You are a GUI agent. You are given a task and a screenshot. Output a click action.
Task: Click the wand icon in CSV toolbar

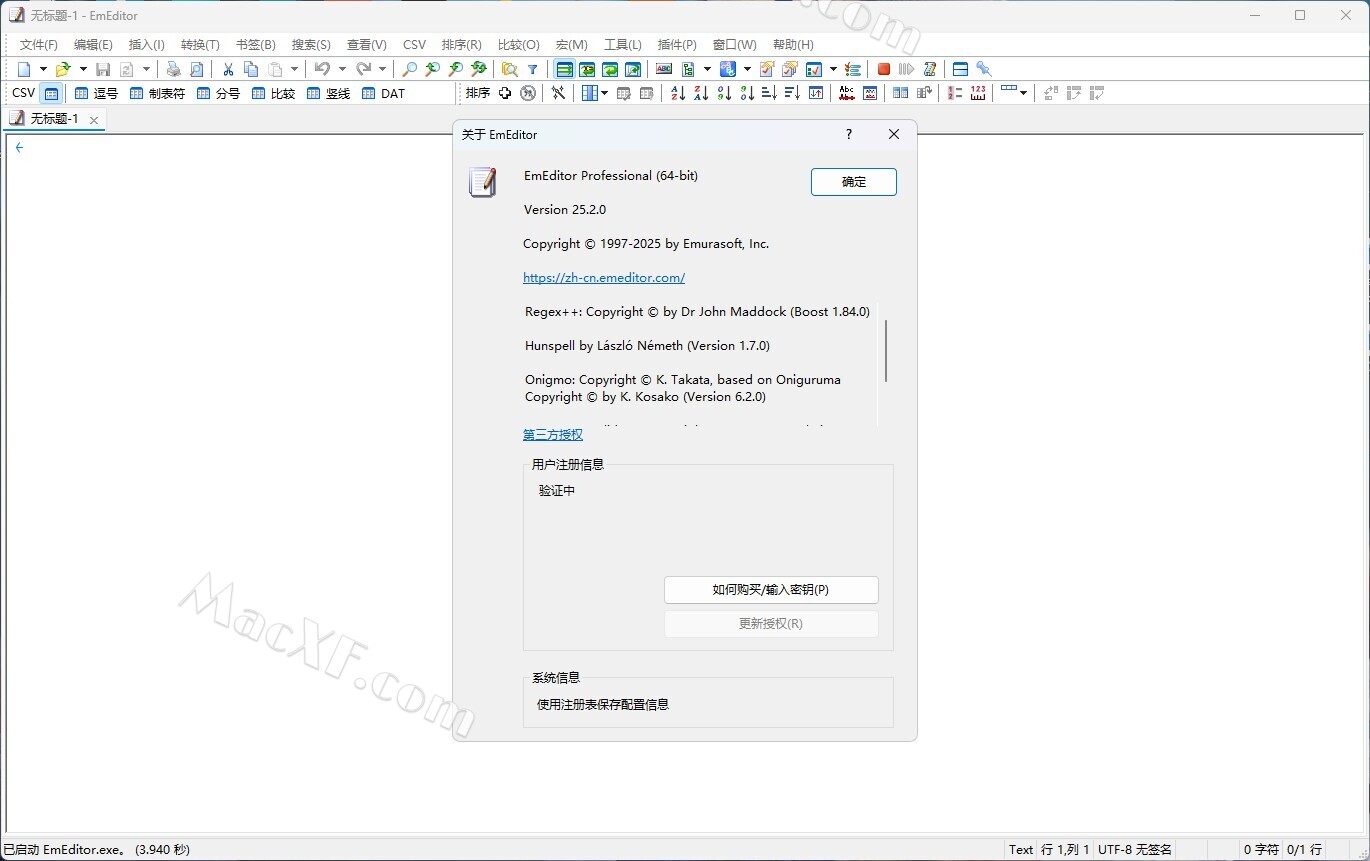pos(558,93)
